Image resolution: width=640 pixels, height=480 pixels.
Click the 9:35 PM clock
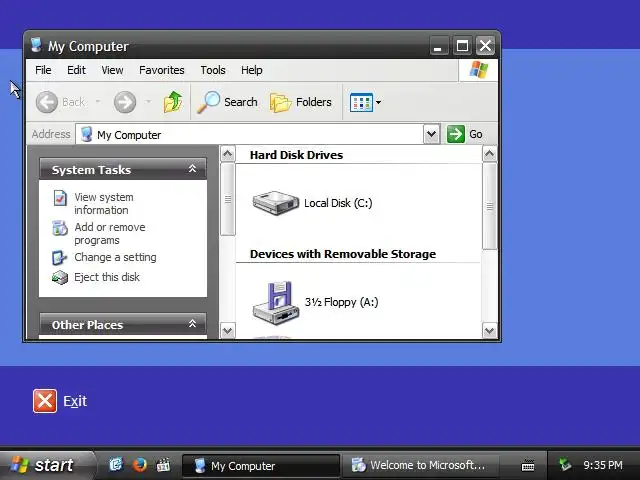[x=603, y=465]
